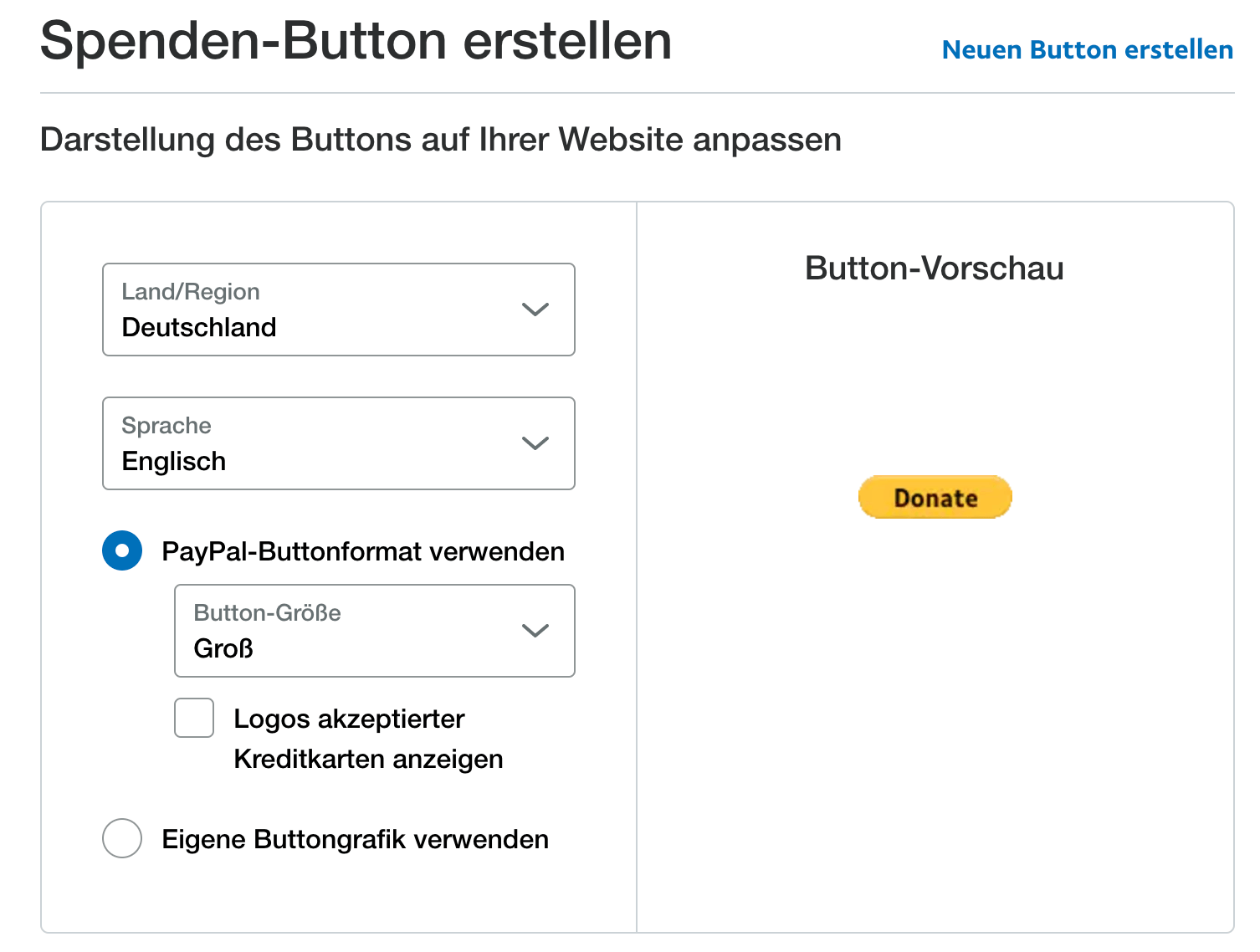Click the chevron arrow in Button-Größe field
The image size is (1260, 952).
[535, 631]
